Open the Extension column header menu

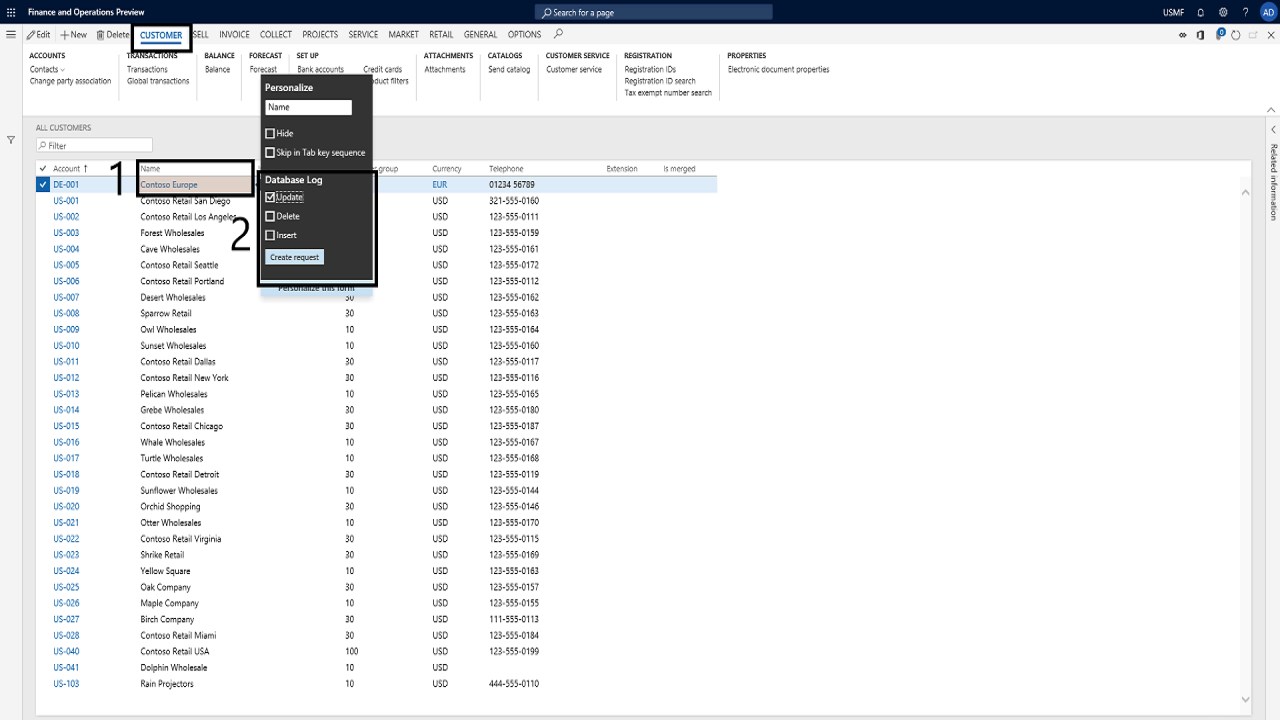[x=622, y=168]
